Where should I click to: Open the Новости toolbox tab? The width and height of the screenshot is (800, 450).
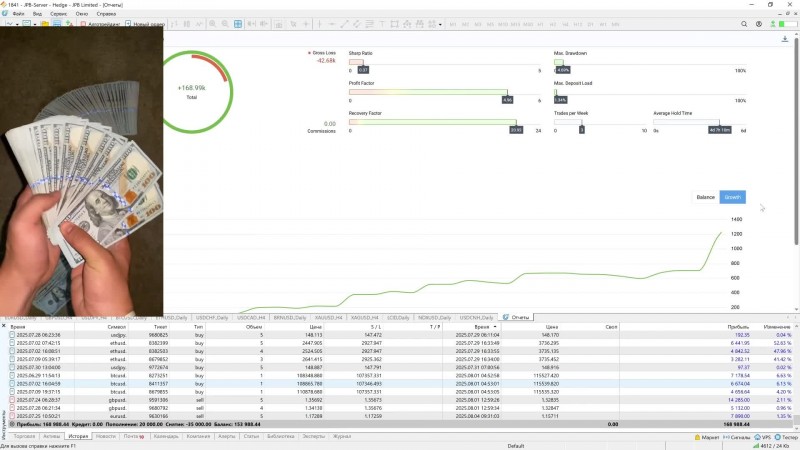(106, 436)
